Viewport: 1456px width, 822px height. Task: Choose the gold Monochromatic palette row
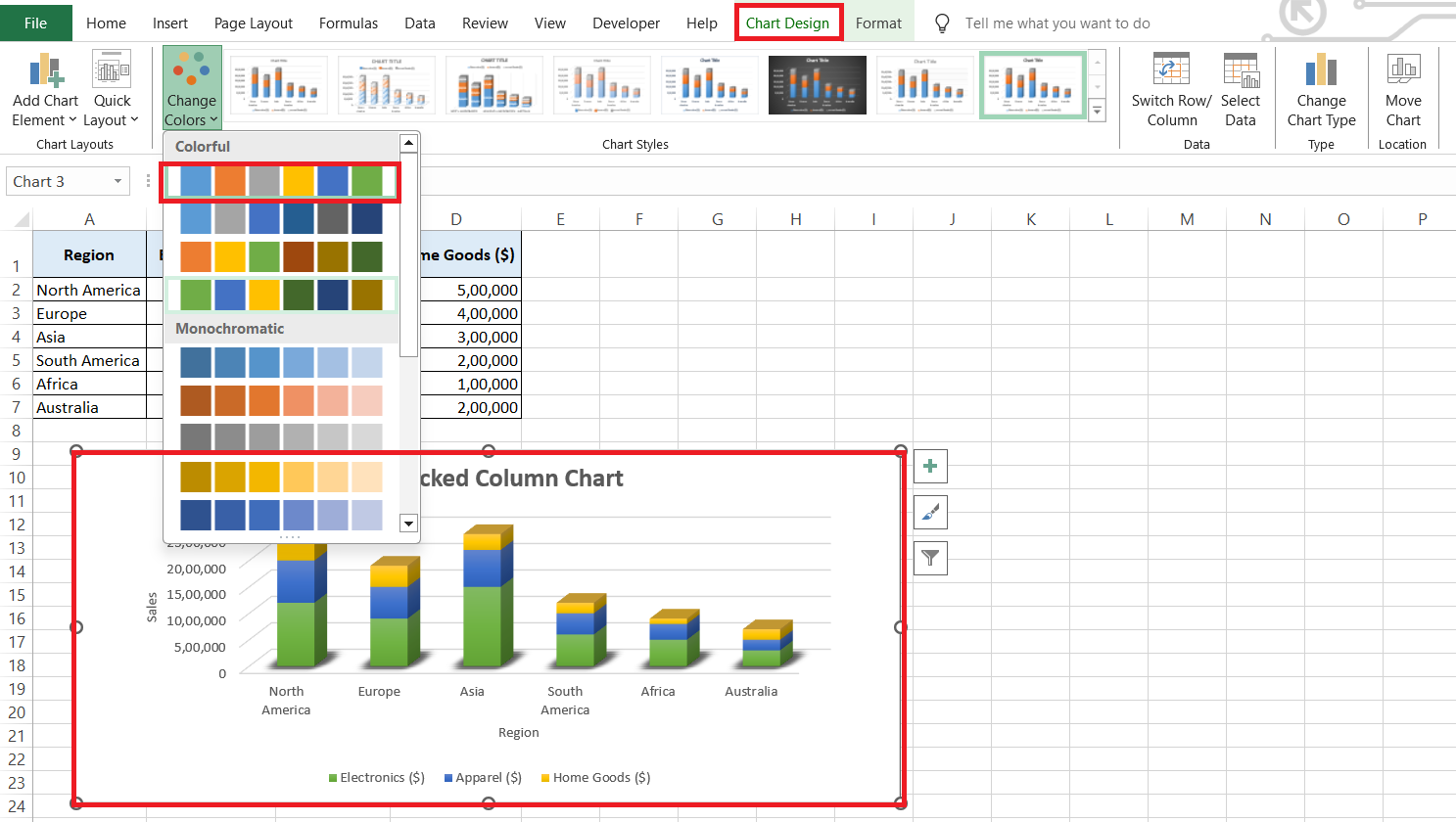(x=281, y=477)
